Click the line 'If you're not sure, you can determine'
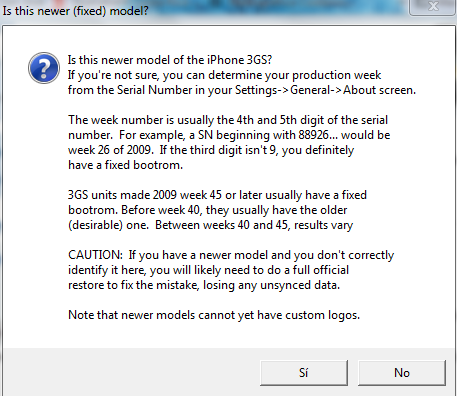Image resolution: width=457 pixels, height=396 pixels. click(224, 75)
